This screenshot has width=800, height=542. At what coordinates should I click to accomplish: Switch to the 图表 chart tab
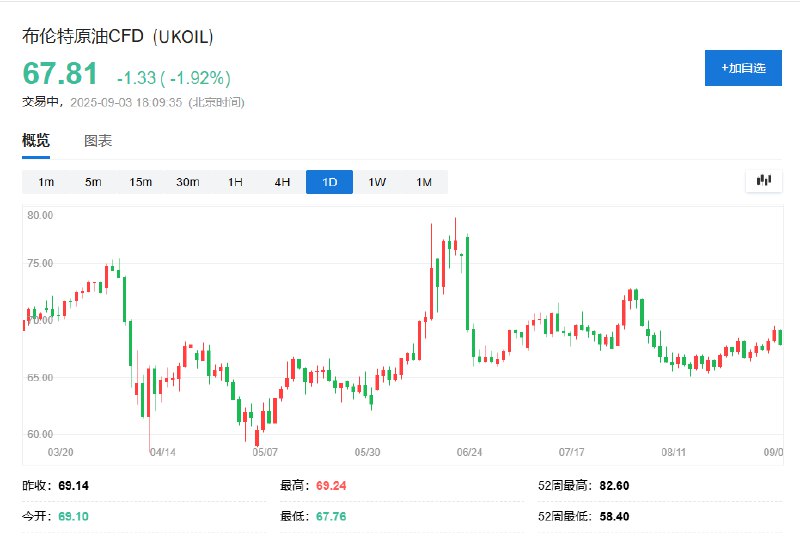(x=98, y=141)
